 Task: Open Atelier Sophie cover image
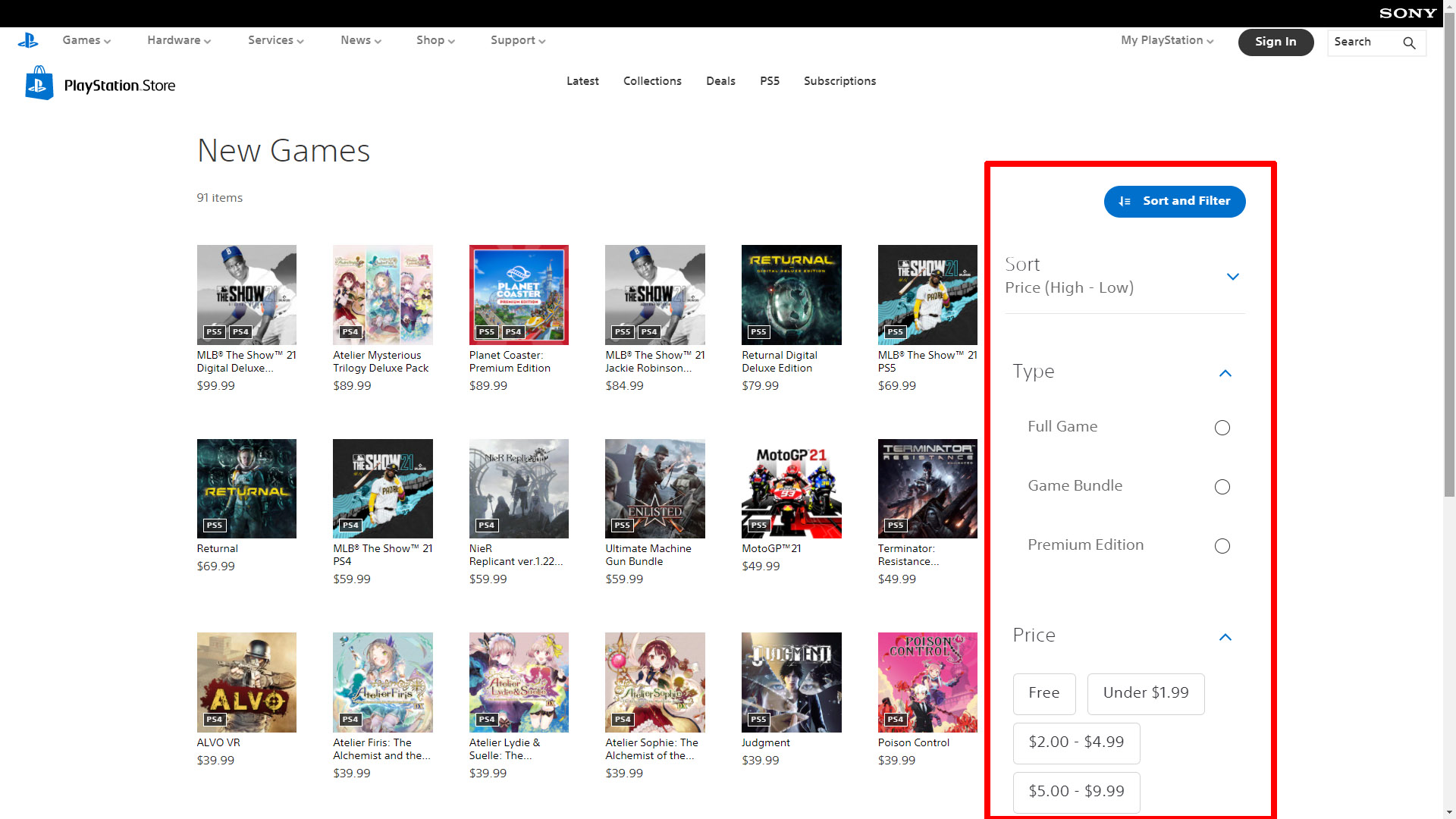(654, 682)
